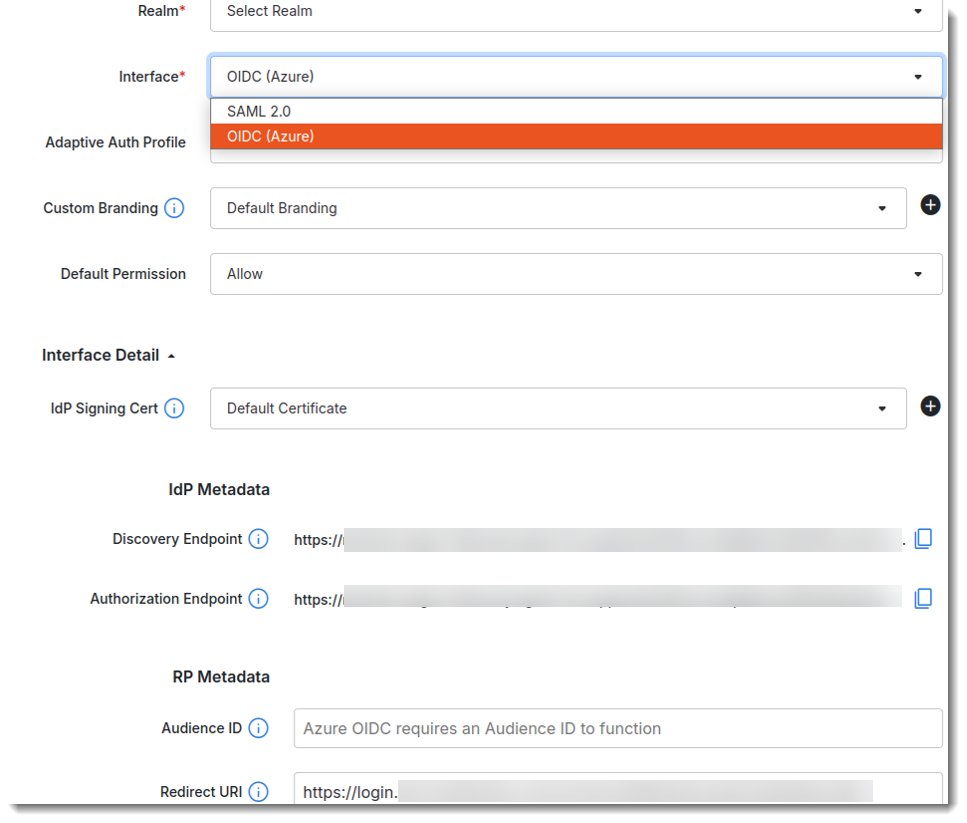Add a new Custom Branding entry

(930, 205)
